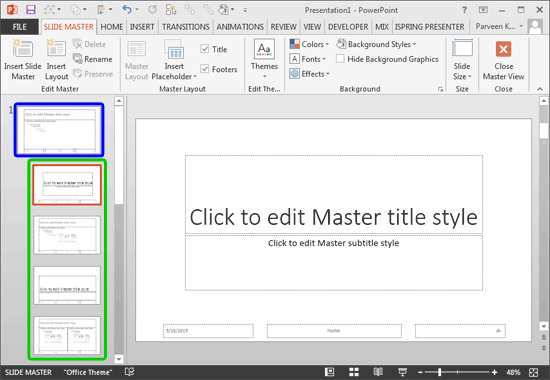Toggle the Title checkbox

(x=204, y=49)
